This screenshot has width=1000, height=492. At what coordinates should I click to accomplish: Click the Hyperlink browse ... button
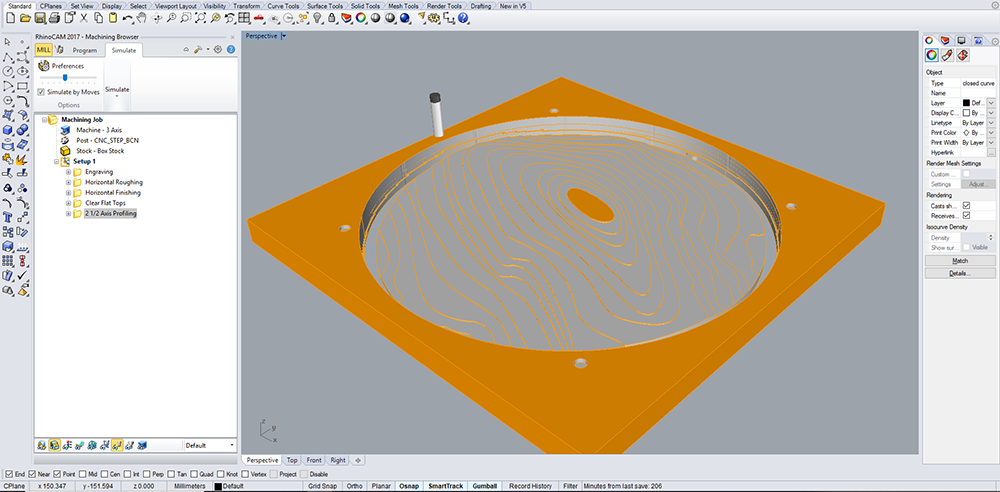click(991, 153)
